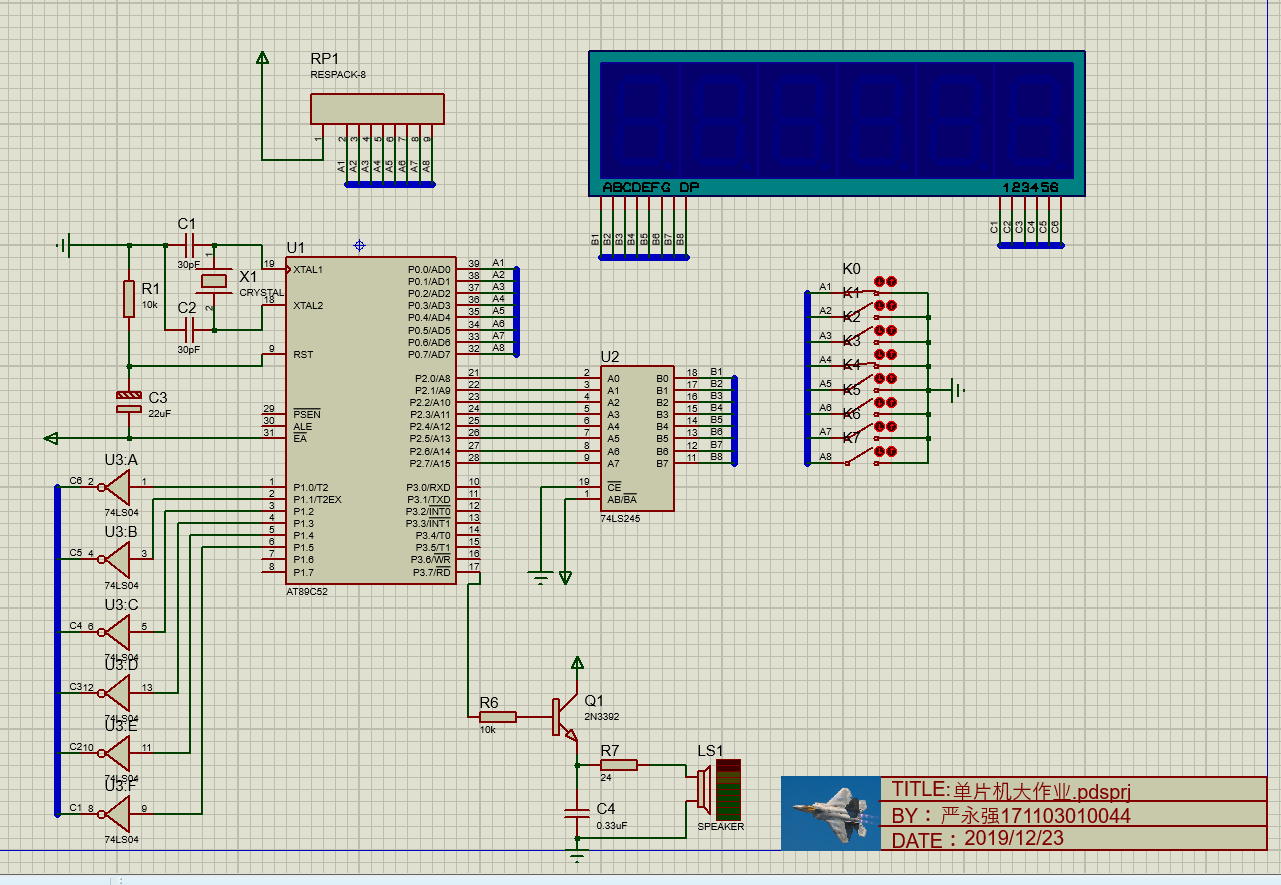Select the blue six-digit seven-segment display
Screen dimensions: 1281x885
click(836, 123)
